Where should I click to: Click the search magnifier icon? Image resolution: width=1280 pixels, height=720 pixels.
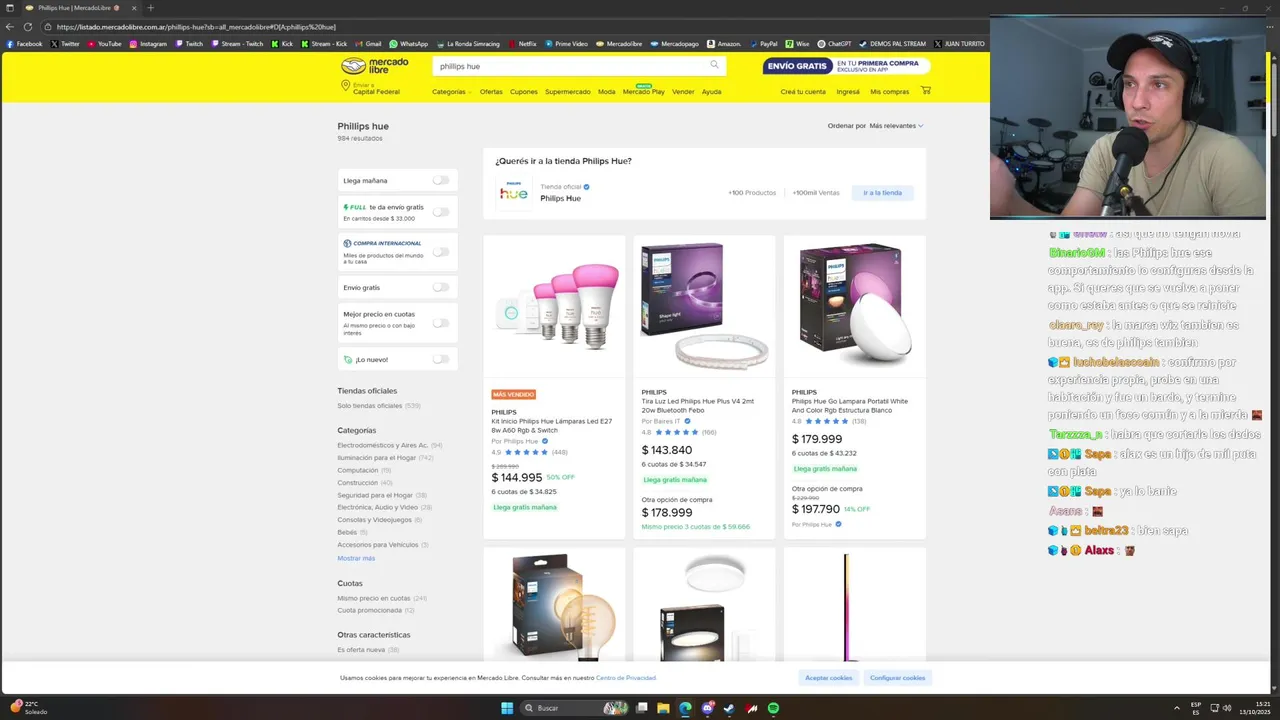tap(714, 65)
